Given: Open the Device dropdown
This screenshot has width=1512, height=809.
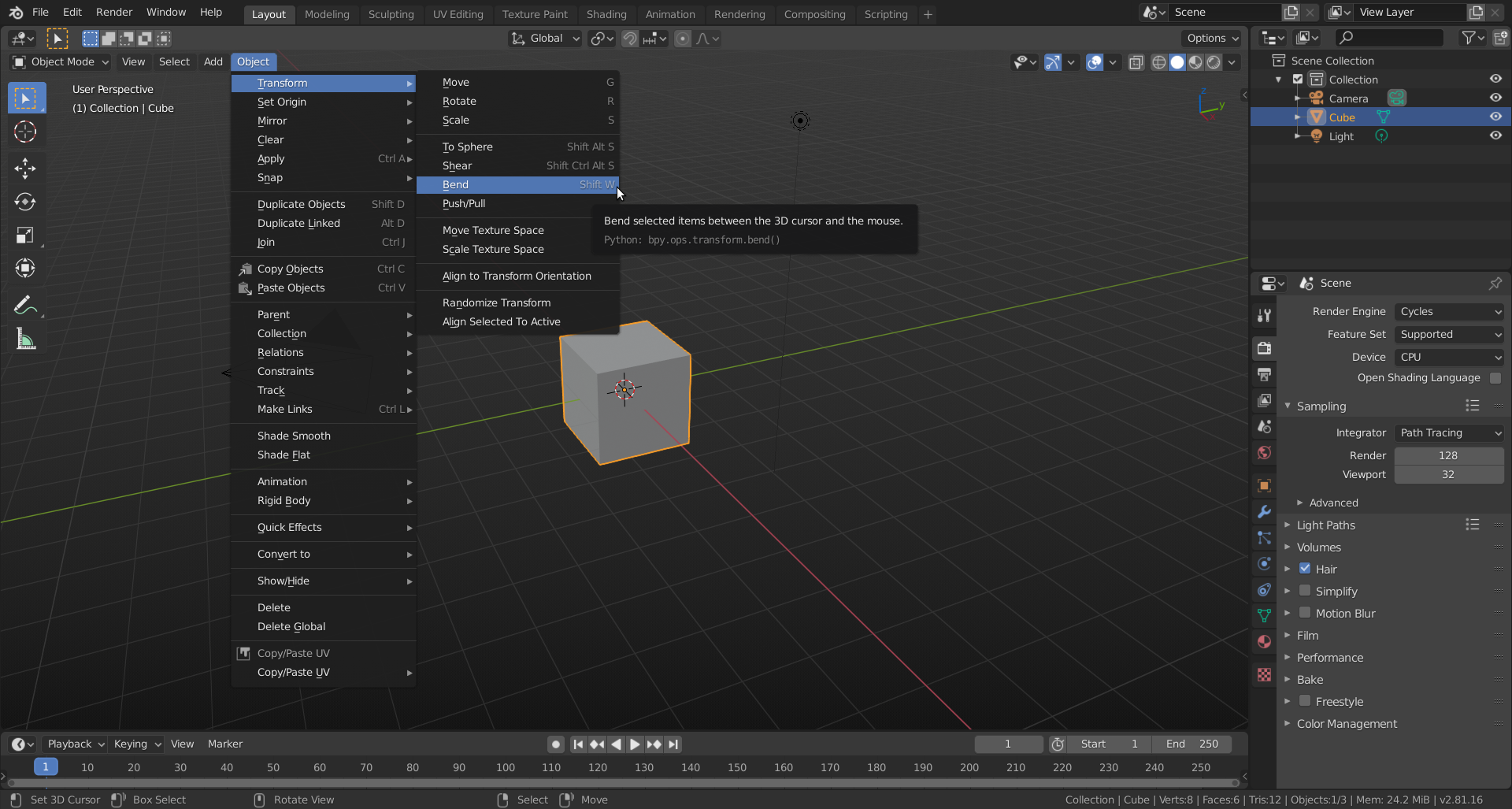Looking at the screenshot, I should tap(1449, 358).
